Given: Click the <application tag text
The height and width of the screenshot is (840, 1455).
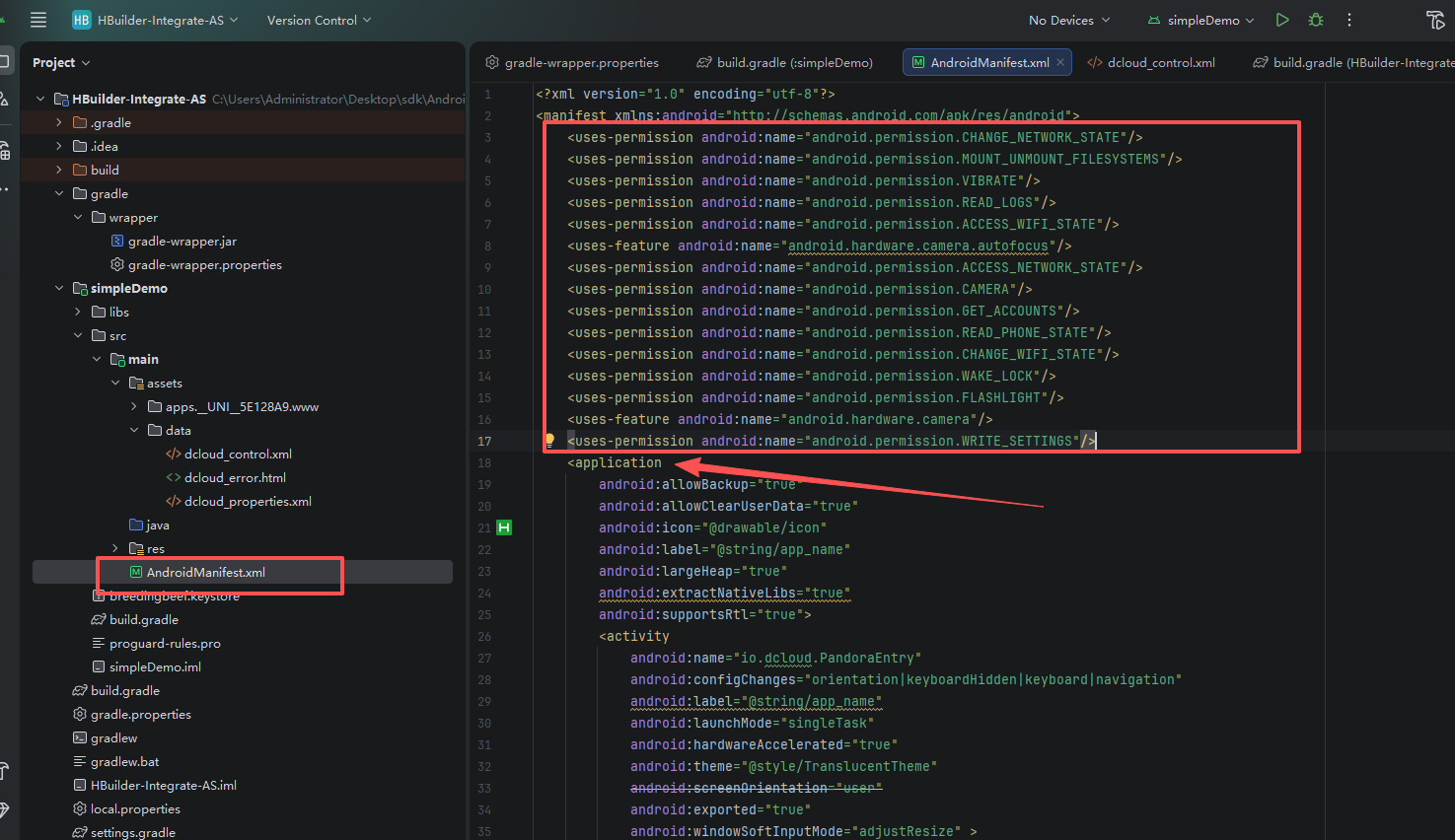Looking at the screenshot, I should pos(615,462).
